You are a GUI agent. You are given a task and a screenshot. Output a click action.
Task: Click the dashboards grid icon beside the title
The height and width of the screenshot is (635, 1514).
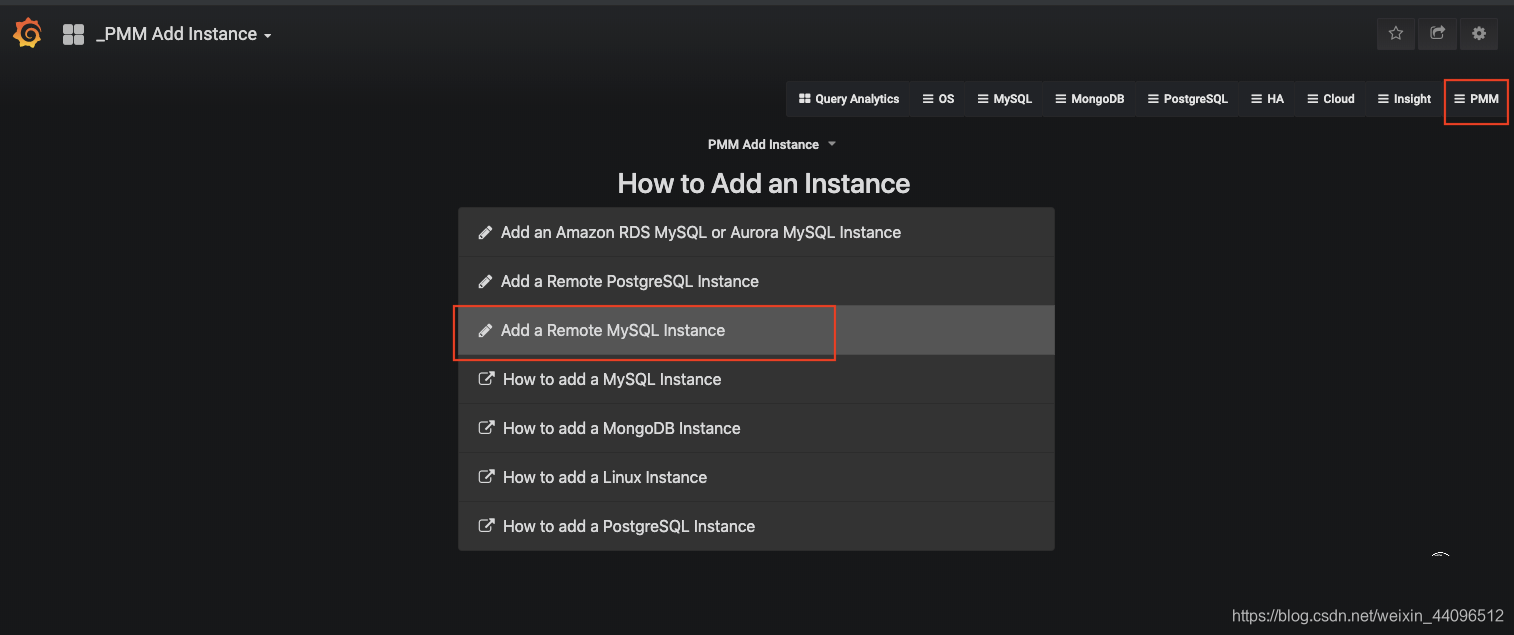pyautogui.click(x=73, y=35)
